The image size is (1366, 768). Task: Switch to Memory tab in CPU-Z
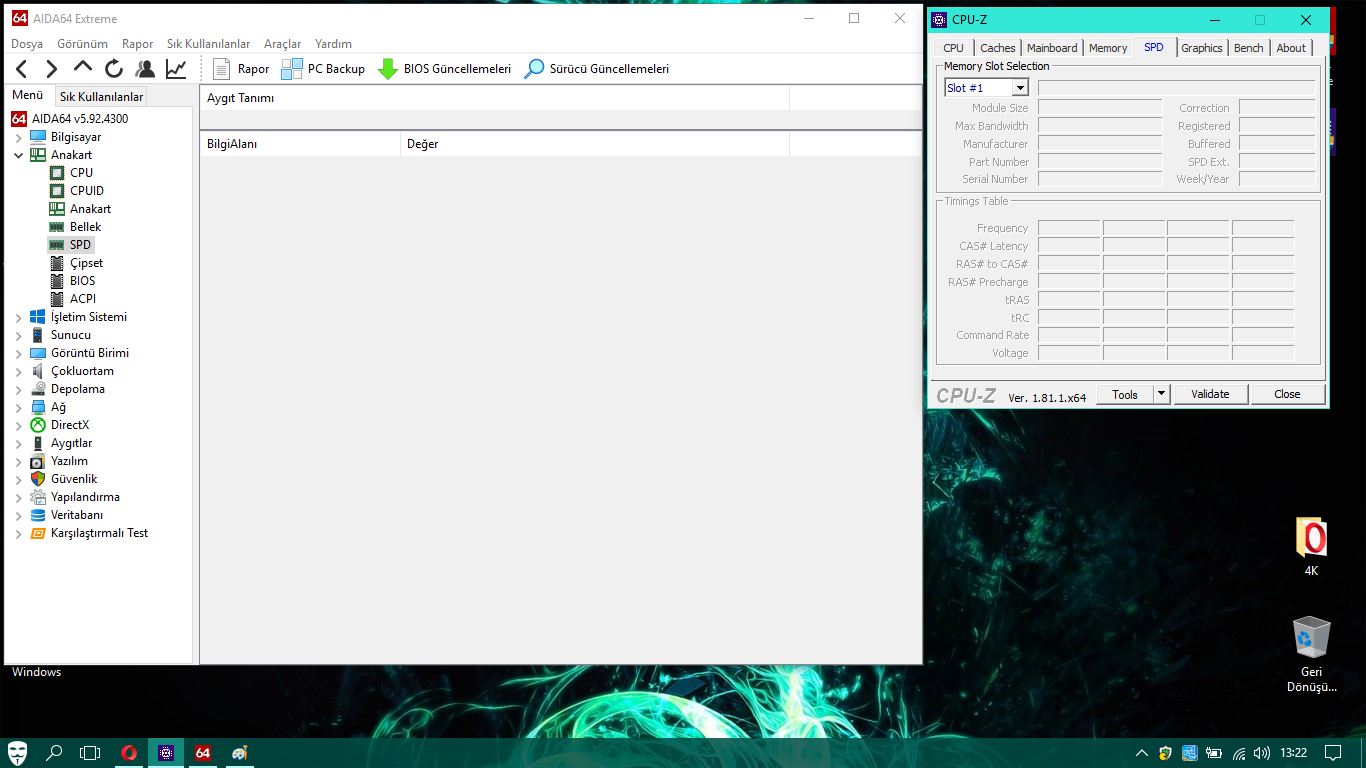(x=1108, y=48)
